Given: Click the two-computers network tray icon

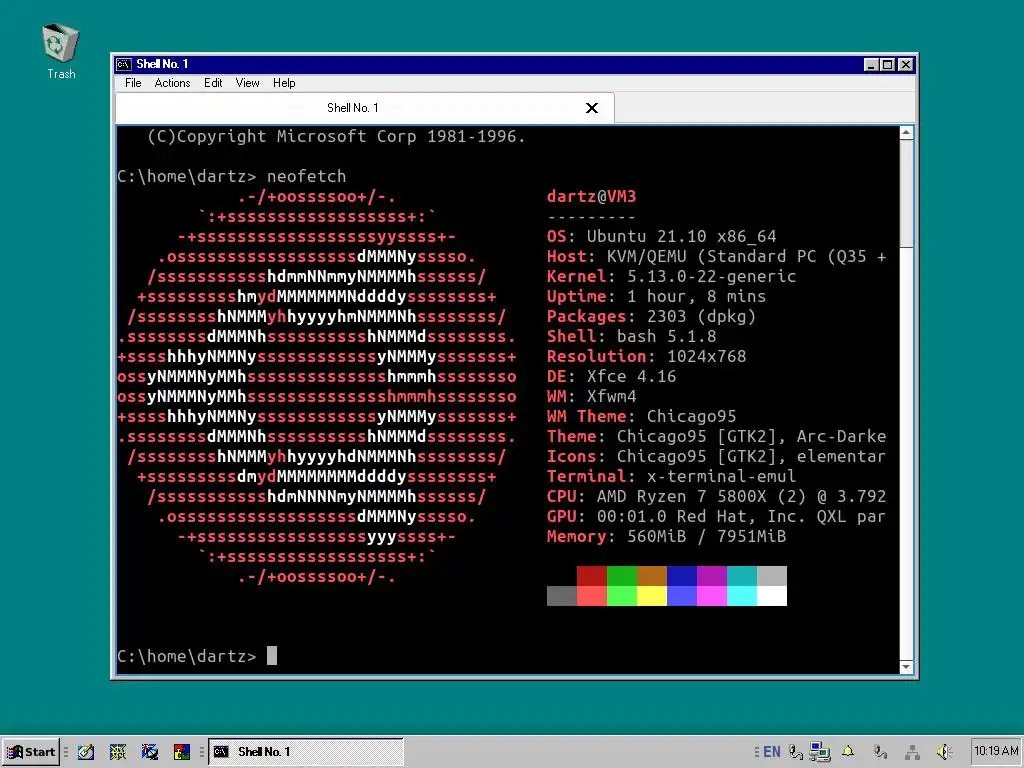Looking at the screenshot, I should coord(820,752).
